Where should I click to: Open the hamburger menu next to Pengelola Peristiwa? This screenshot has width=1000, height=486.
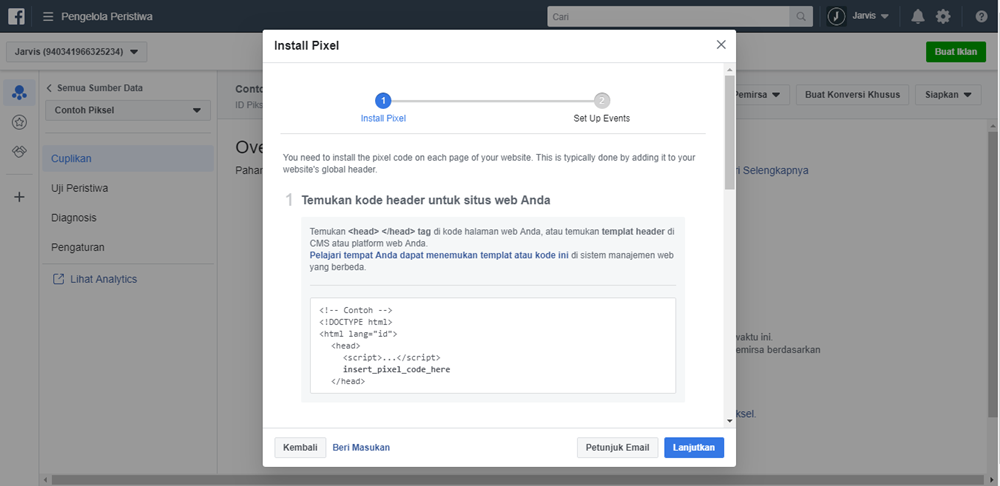point(48,17)
